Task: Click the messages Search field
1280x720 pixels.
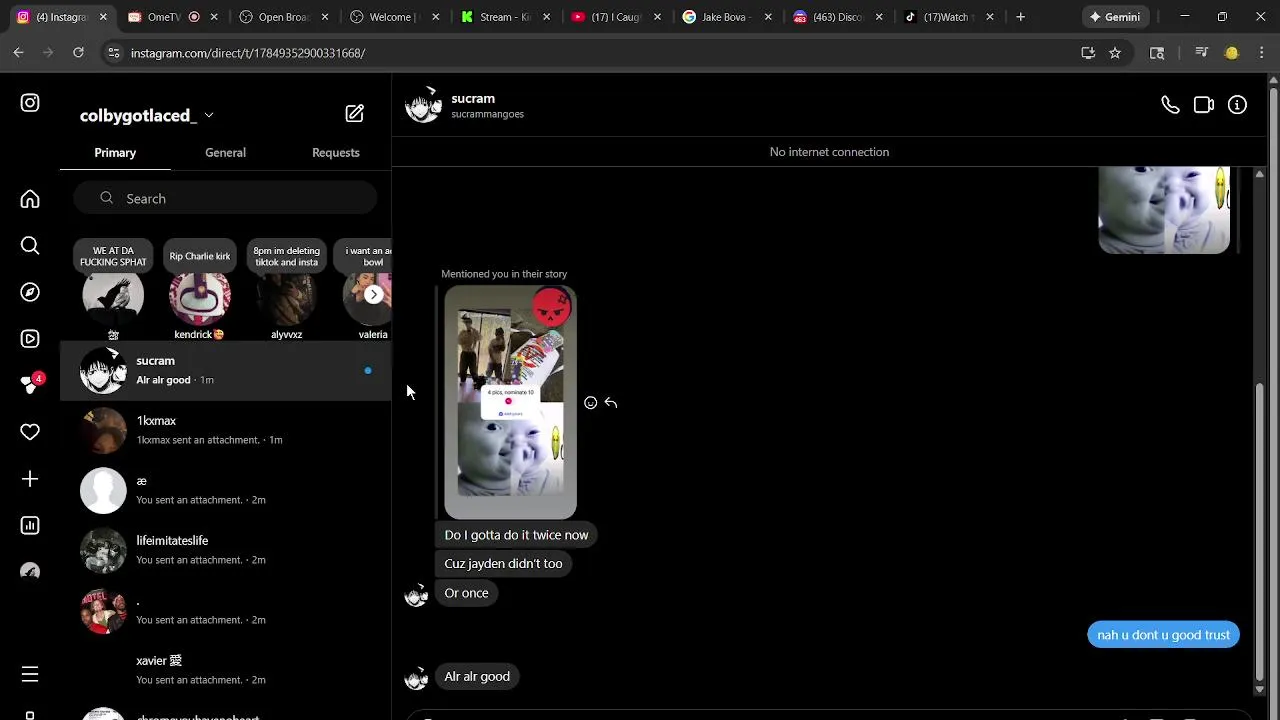Action: pos(225,198)
